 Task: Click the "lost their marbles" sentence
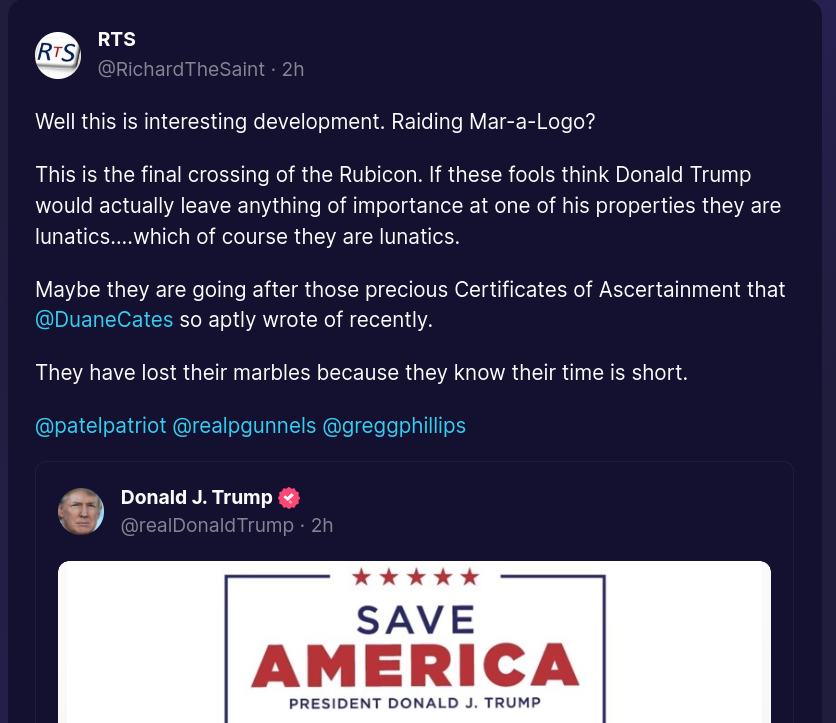(x=361, y=373)
